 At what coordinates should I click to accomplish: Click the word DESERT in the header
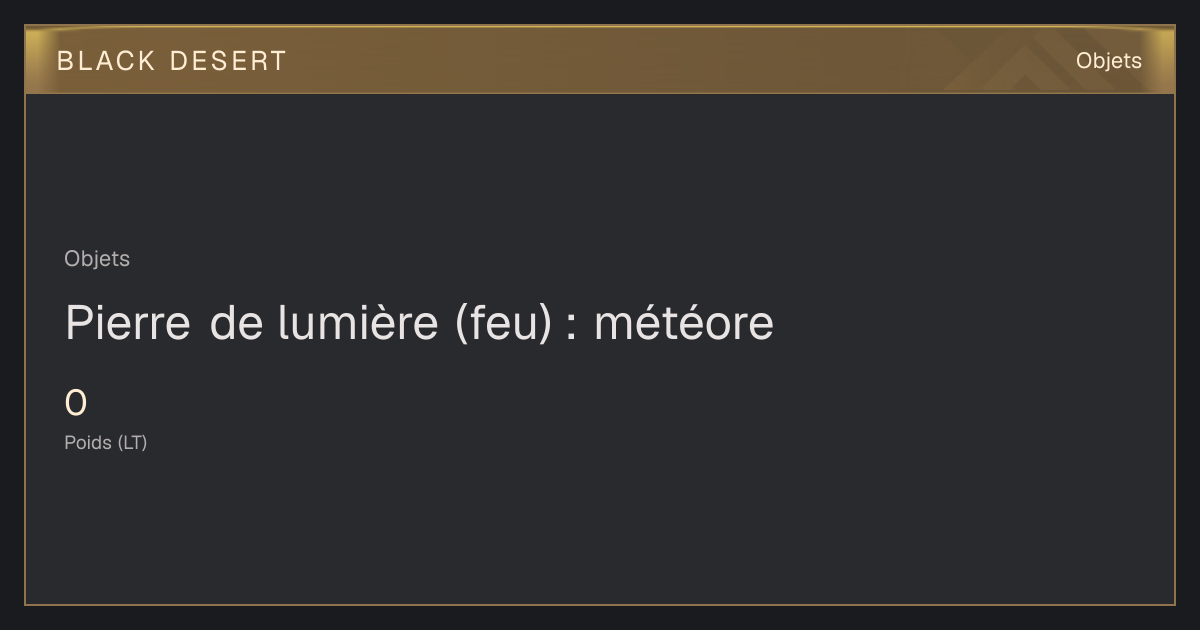(x=229, y=61)
